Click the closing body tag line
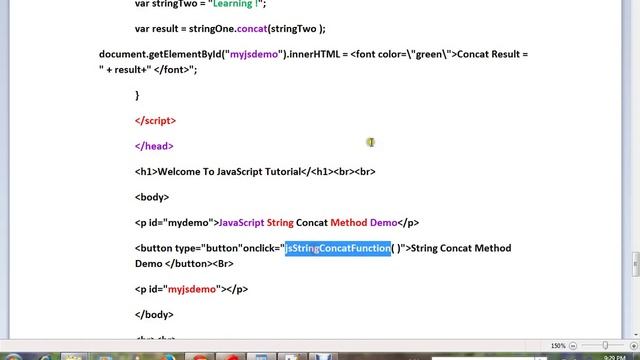 click(154, 315)
